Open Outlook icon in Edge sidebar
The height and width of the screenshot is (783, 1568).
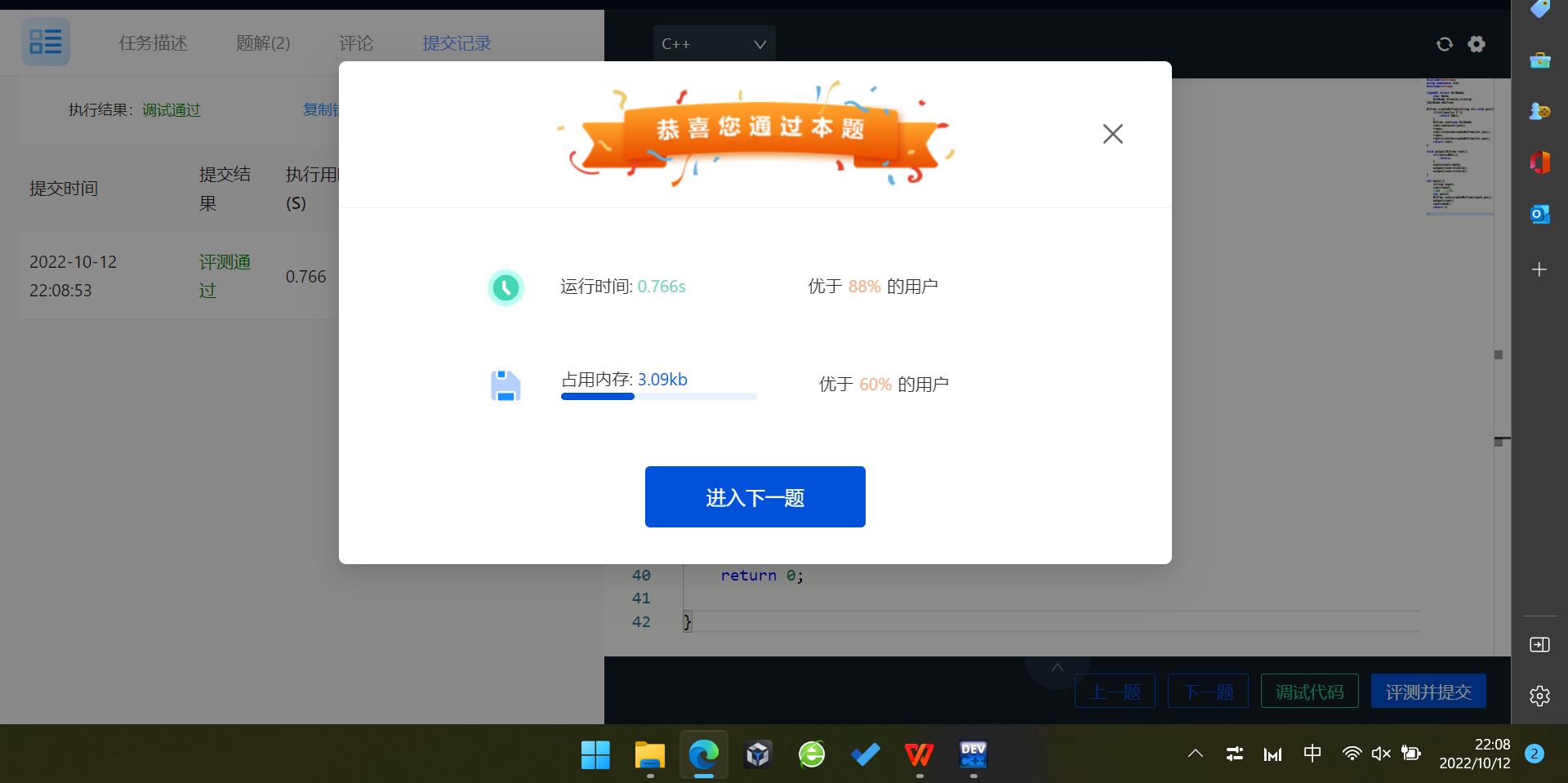(1539, 214)
